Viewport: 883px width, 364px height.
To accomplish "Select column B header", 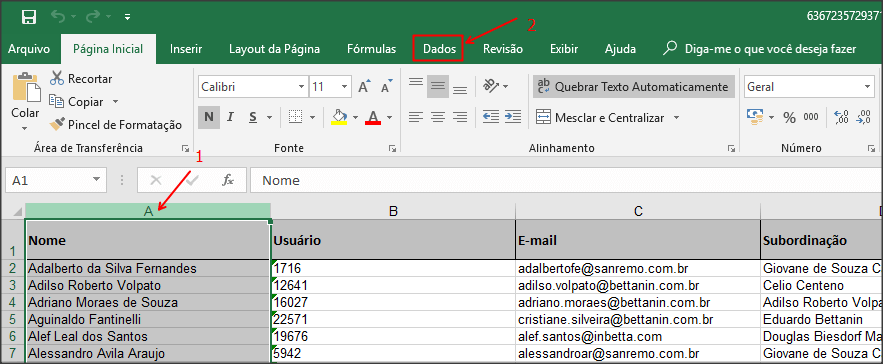I will tap(393, 211).
